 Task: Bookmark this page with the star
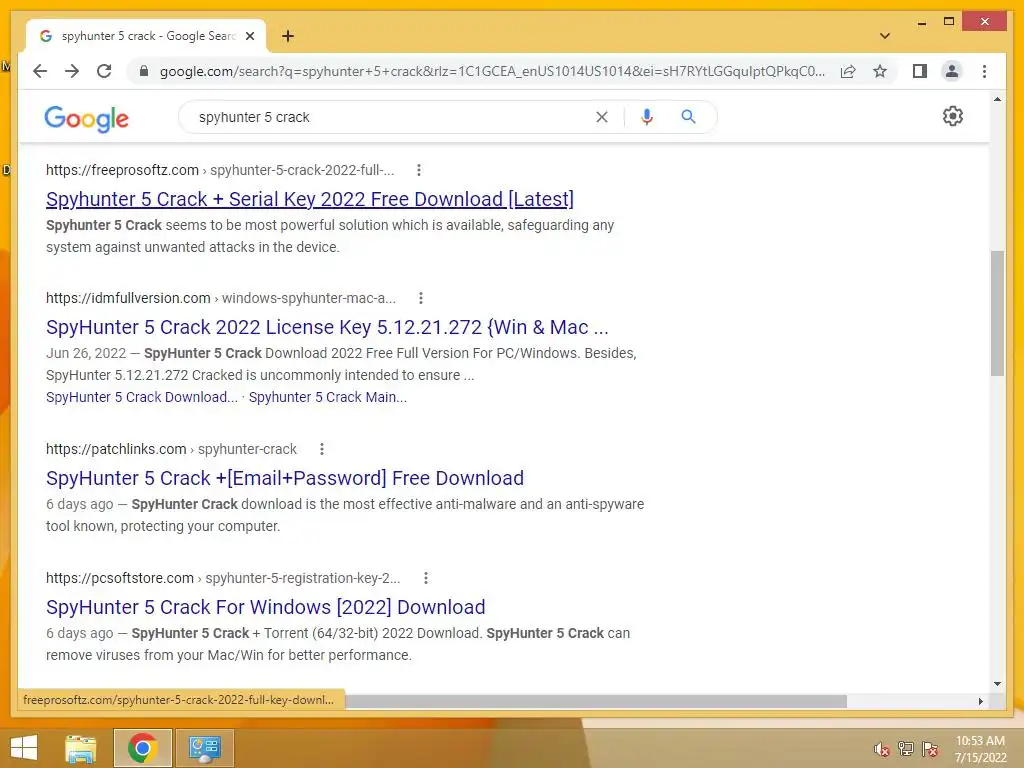[x=880, y=71]
